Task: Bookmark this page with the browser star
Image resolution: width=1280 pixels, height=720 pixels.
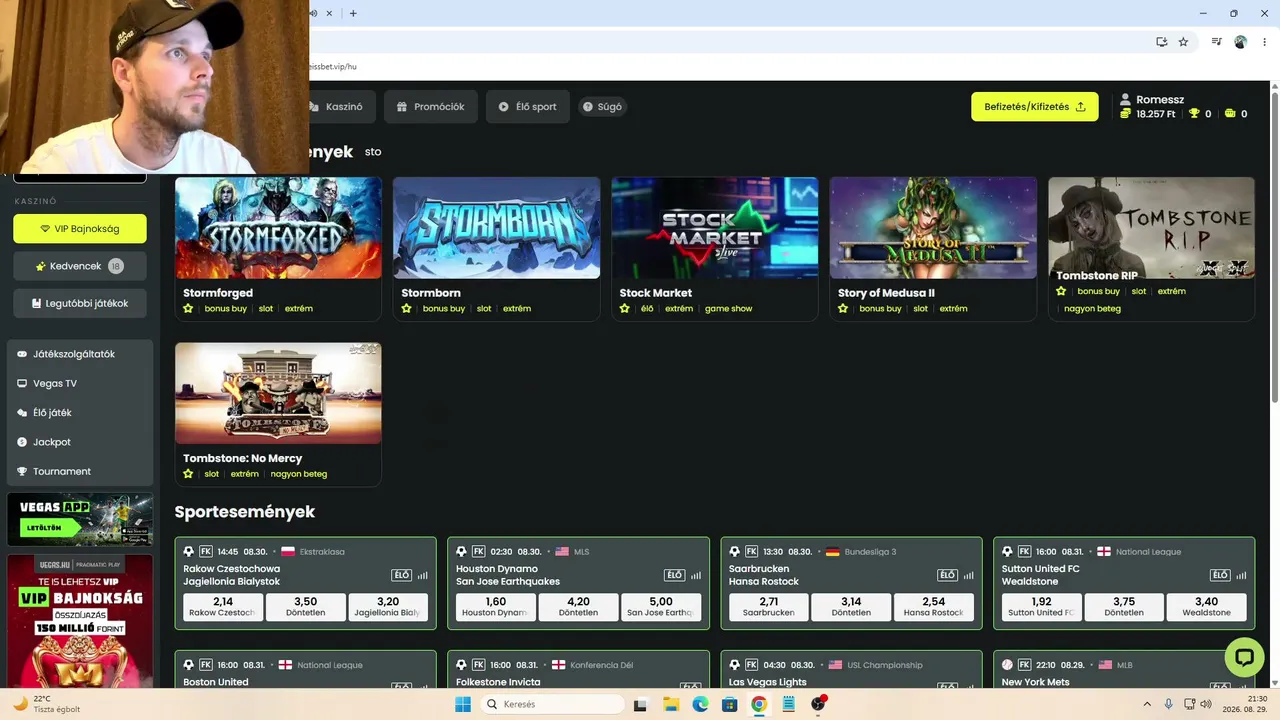Action: coord(1183,42)
